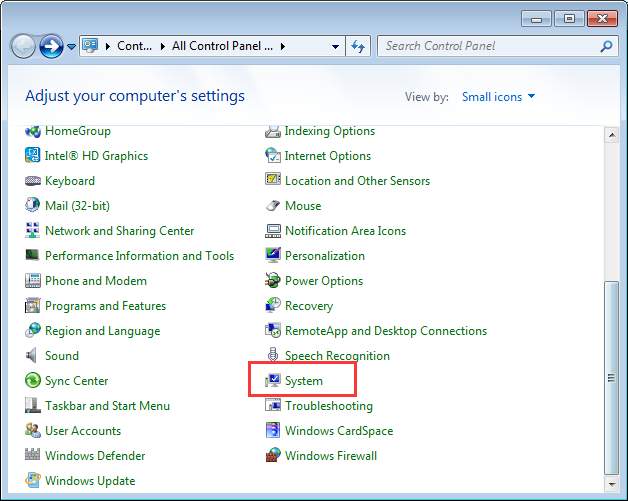Open the Mail (32-bit) icon

[x=32, y=205]
